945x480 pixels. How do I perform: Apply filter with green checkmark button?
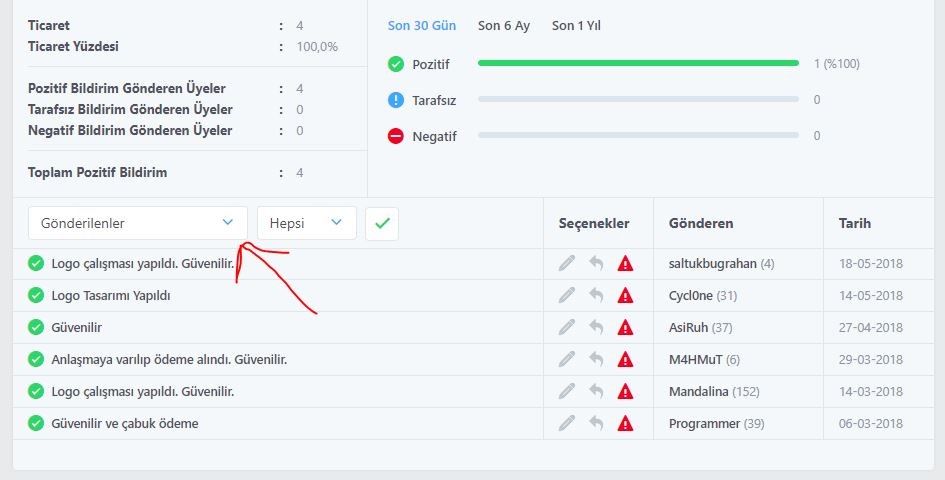382,224
